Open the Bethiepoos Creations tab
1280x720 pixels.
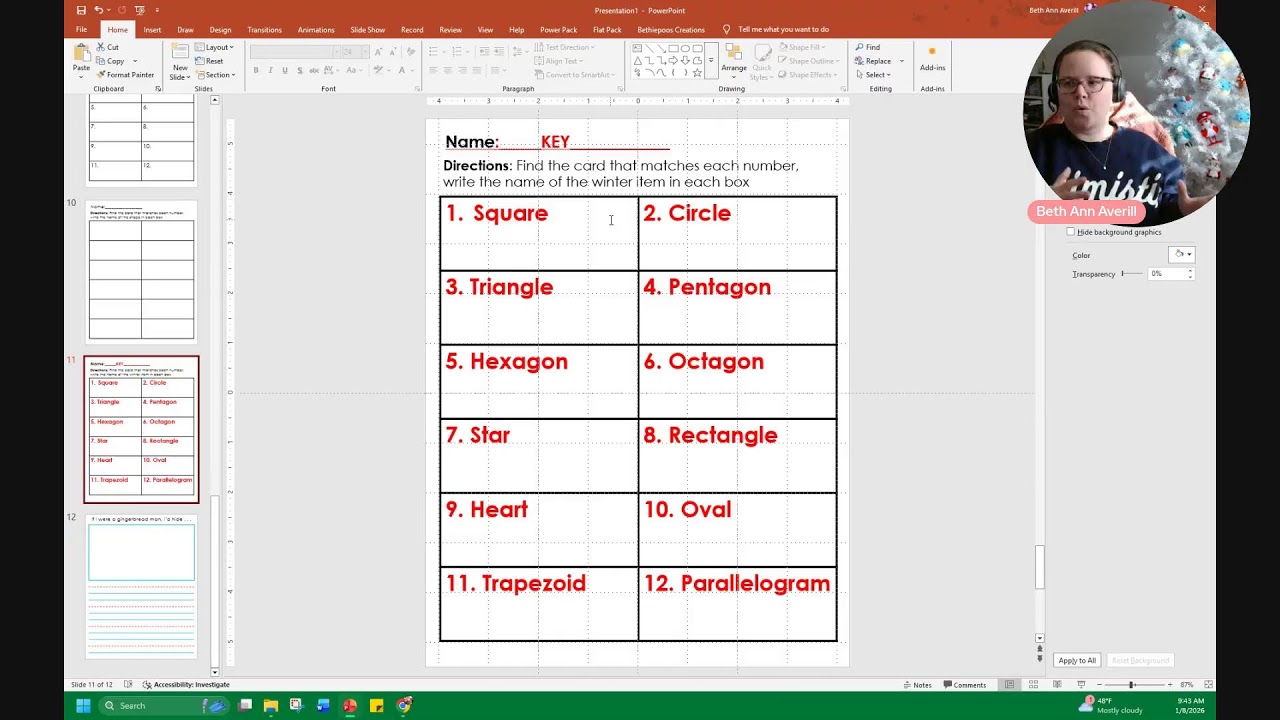(671, 29)
